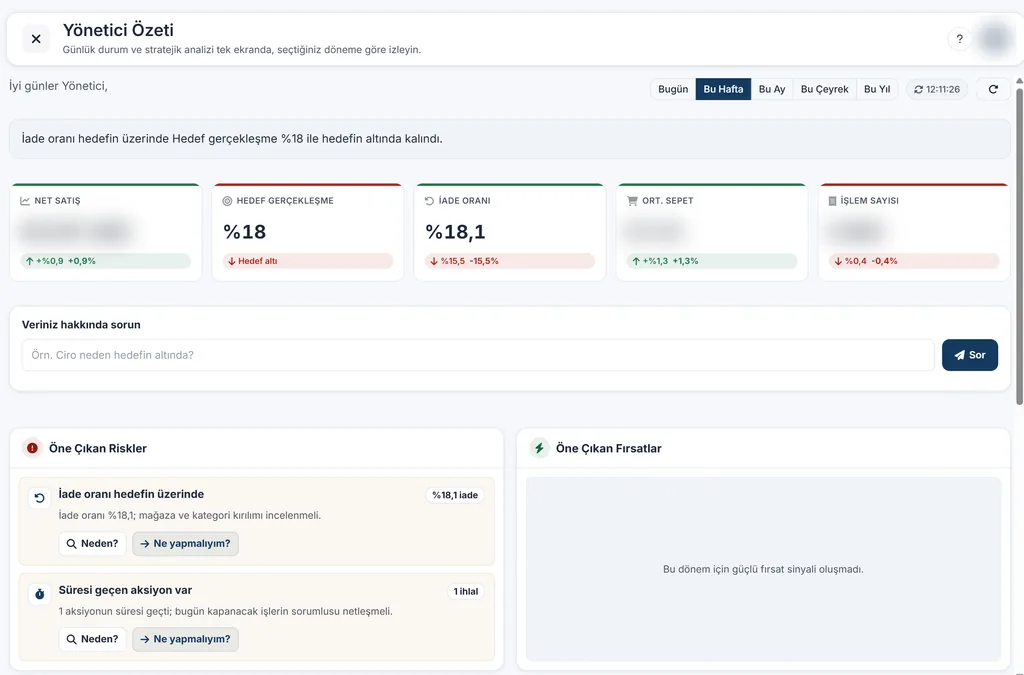Switch to the Bu Yıl period

[x=877, y=89]
